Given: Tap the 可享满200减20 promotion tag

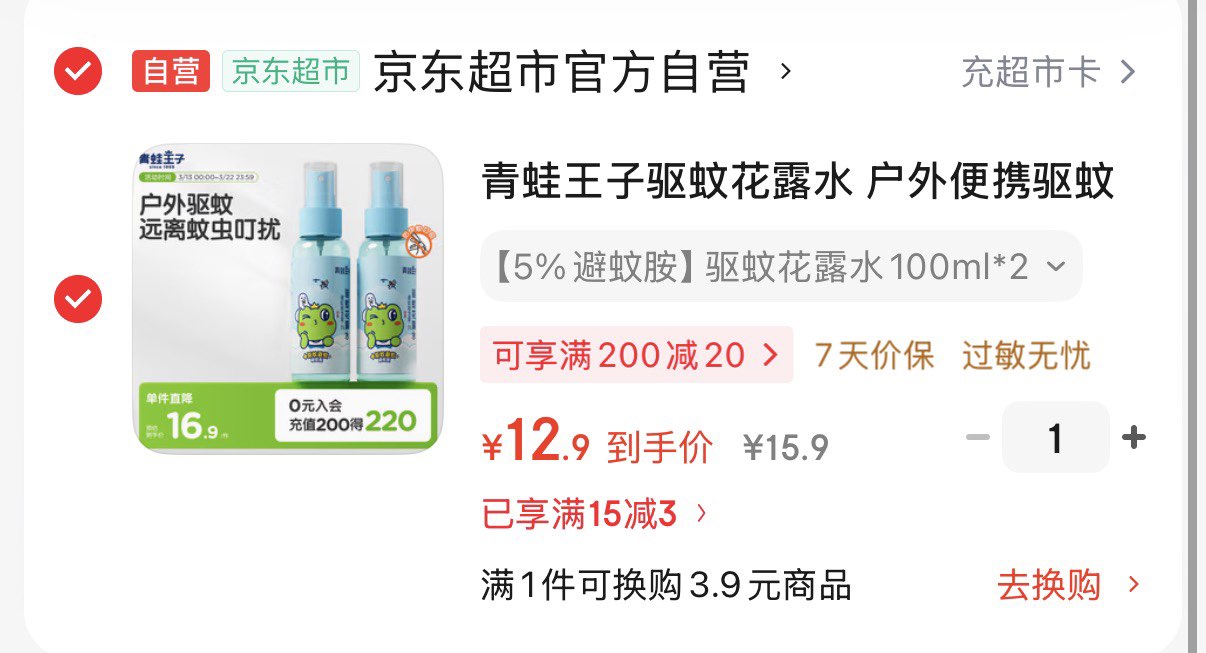Looking at the screenshot, I should pyautogui.click(x=637, y=355).
